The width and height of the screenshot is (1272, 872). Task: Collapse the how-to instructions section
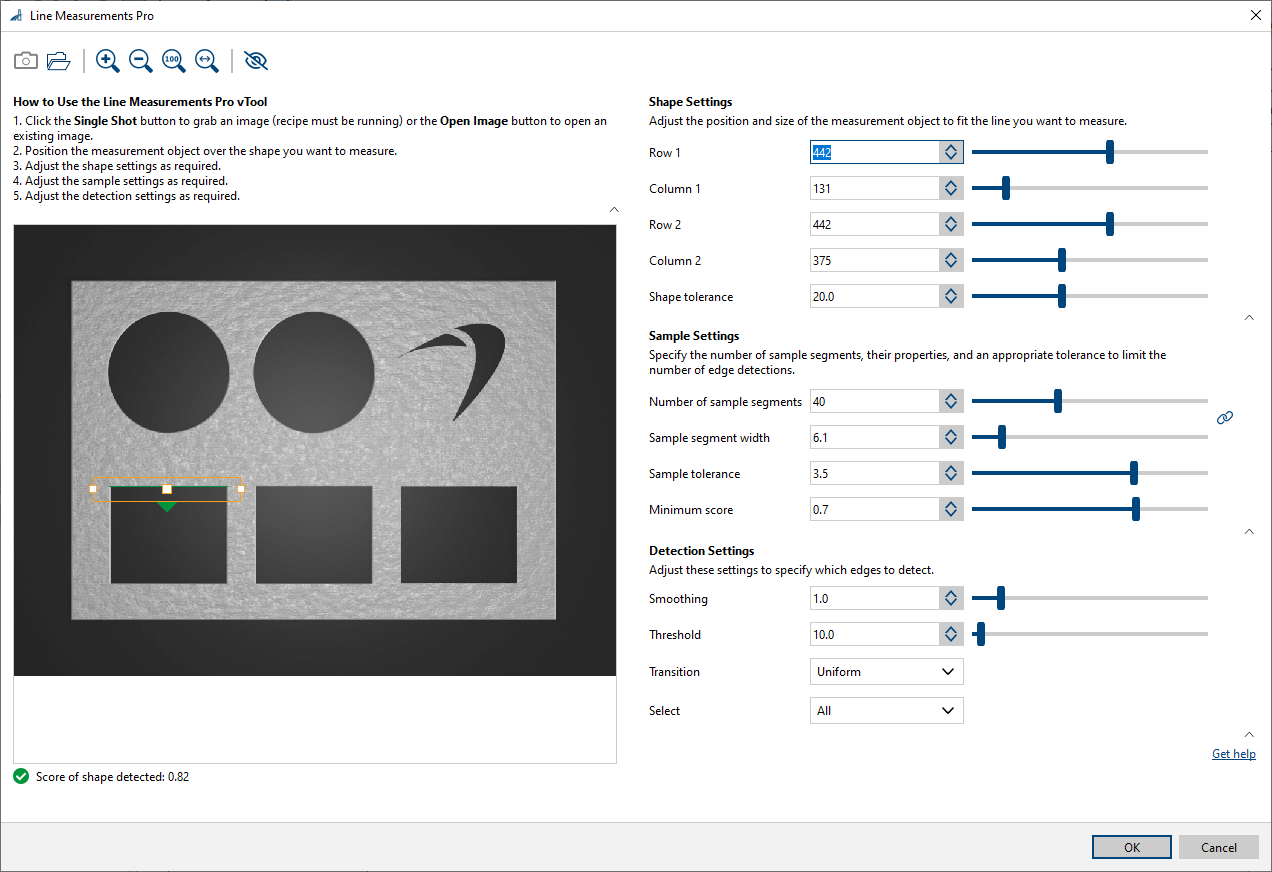pyautogui.click(x=613, y=210)
